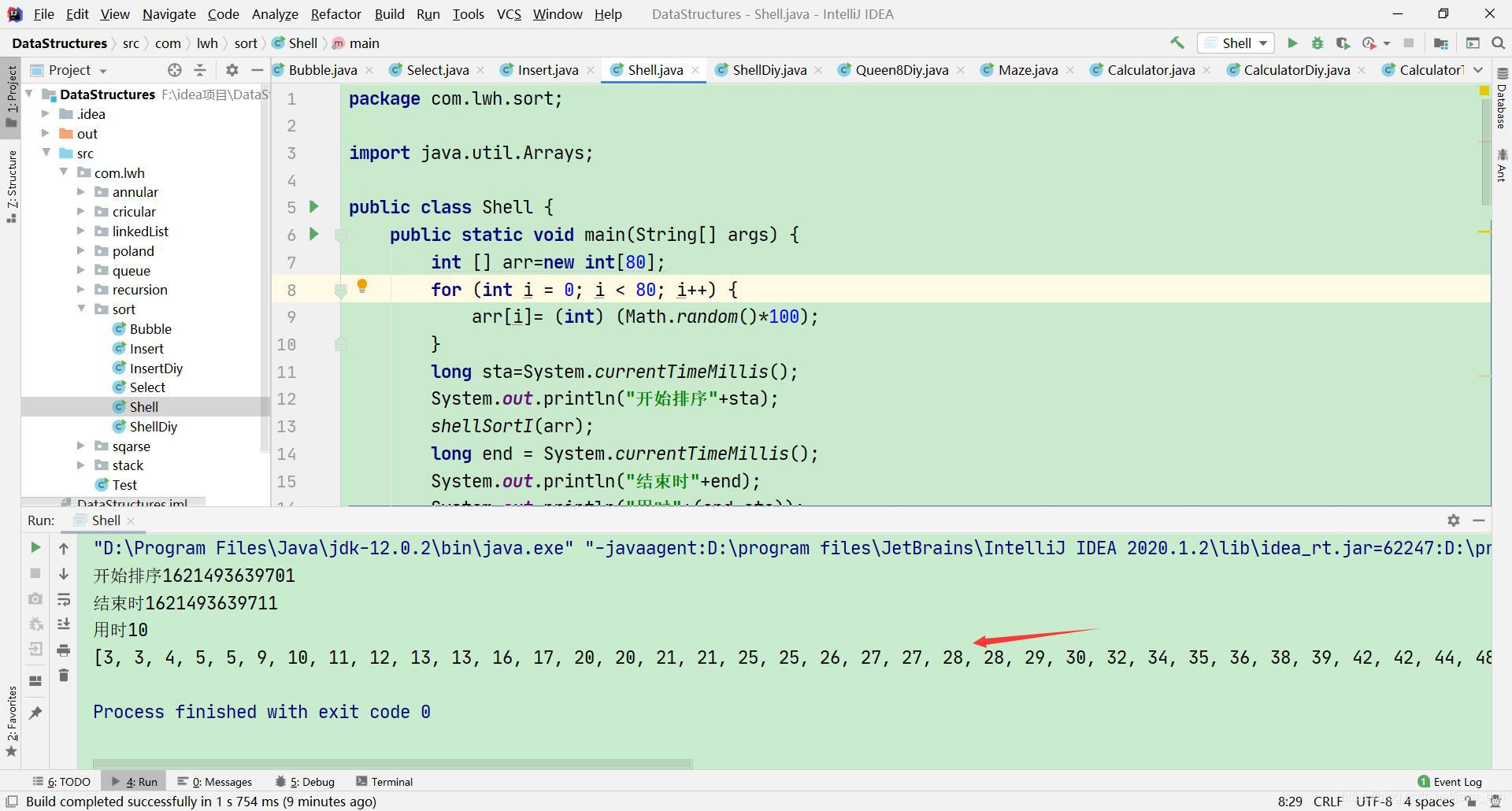Open the 0: Messages tool window
The height and width of the screenshot is (811, 1512).
click(x=214, y=782)
